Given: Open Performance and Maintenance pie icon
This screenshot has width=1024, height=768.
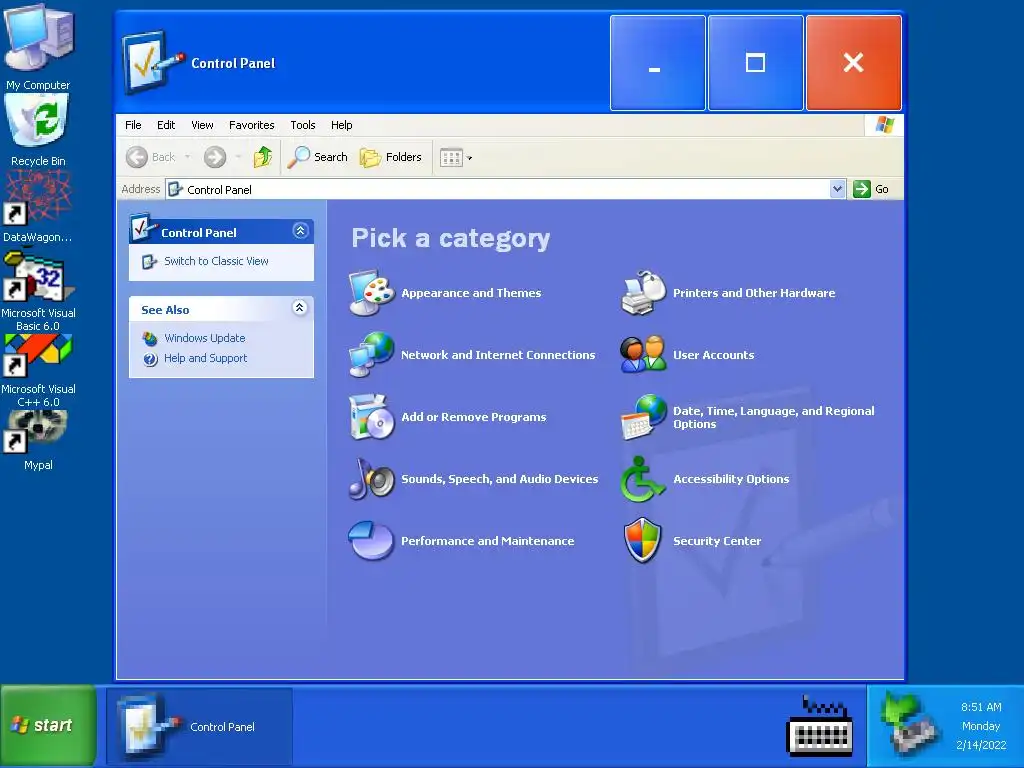Looking at the screenshot, I should pos(372,541).
